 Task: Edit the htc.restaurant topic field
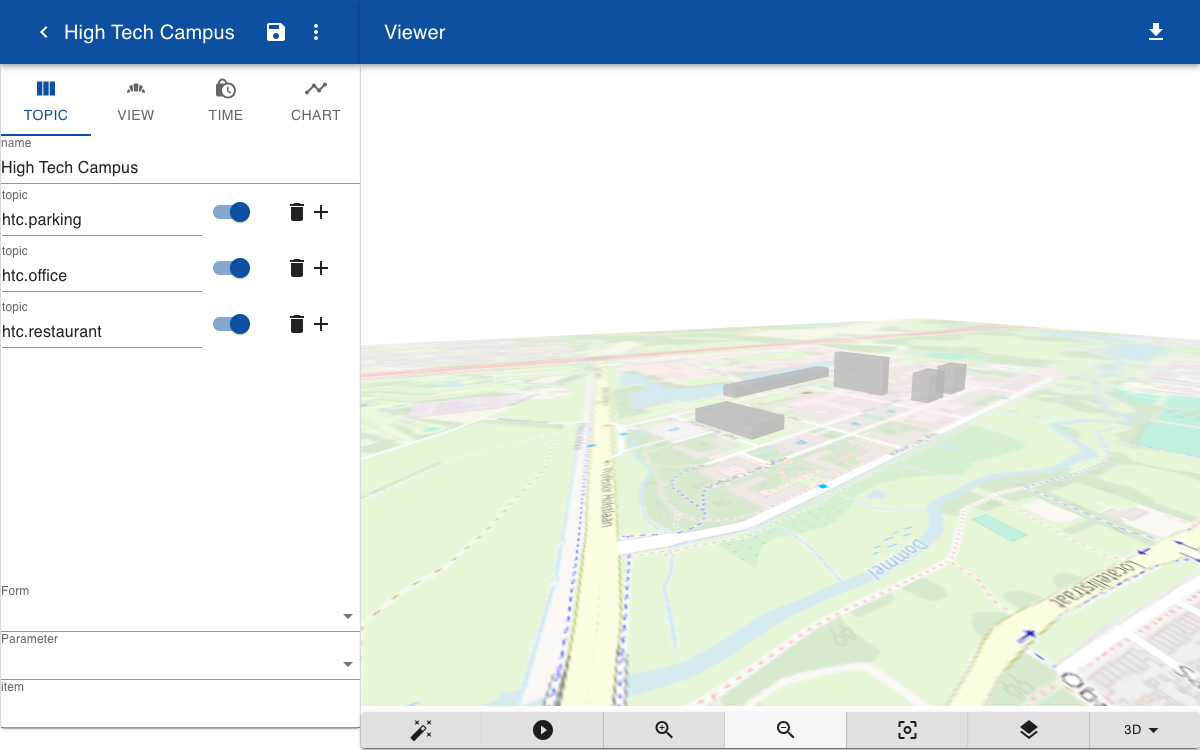point(102,331)
